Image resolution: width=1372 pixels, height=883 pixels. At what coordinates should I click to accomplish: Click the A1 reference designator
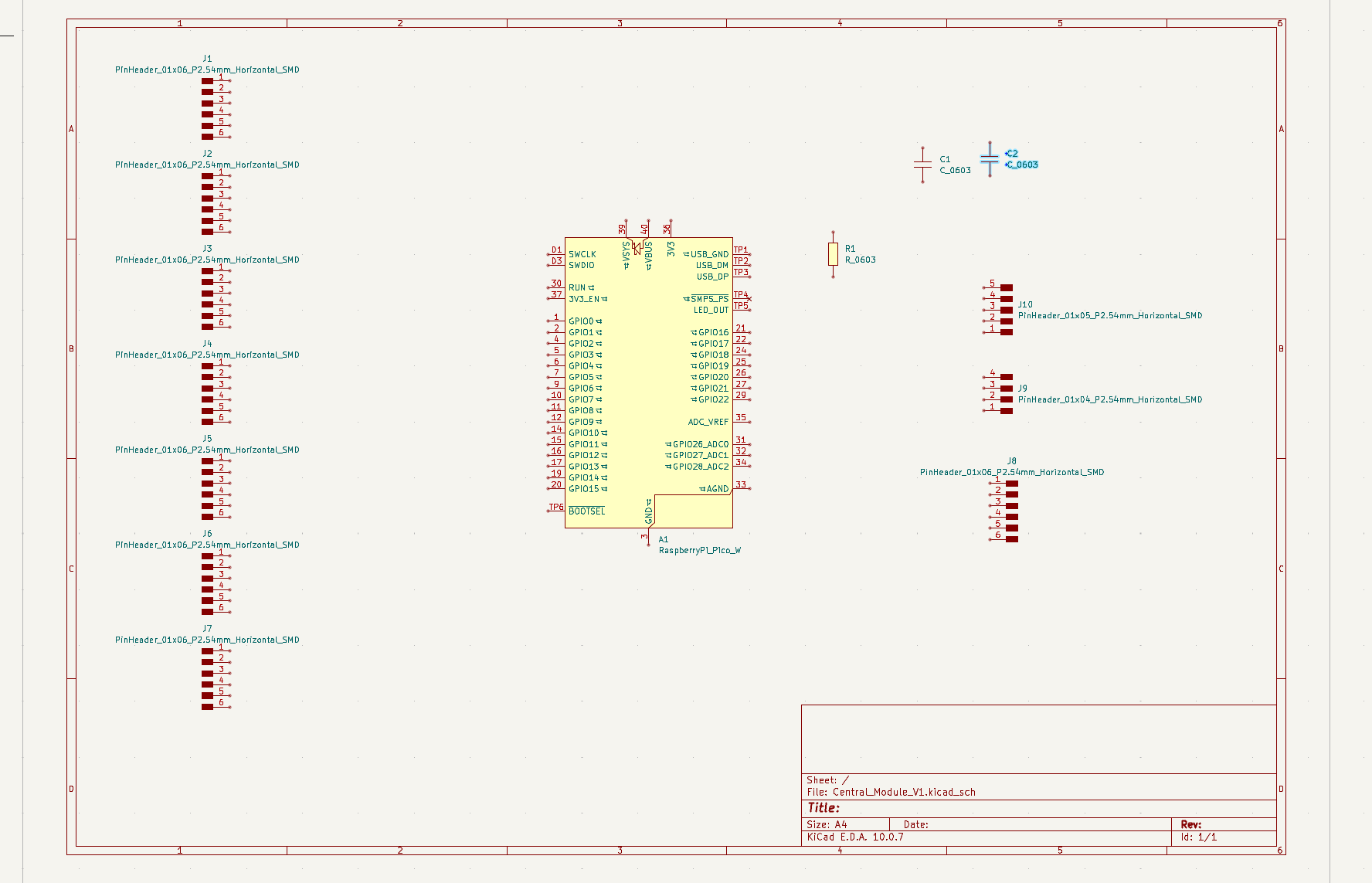coord(664,539)
